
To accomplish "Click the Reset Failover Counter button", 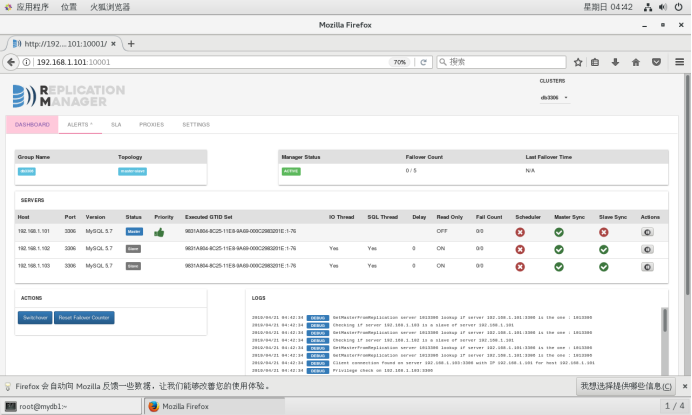I will click(84, 317).
